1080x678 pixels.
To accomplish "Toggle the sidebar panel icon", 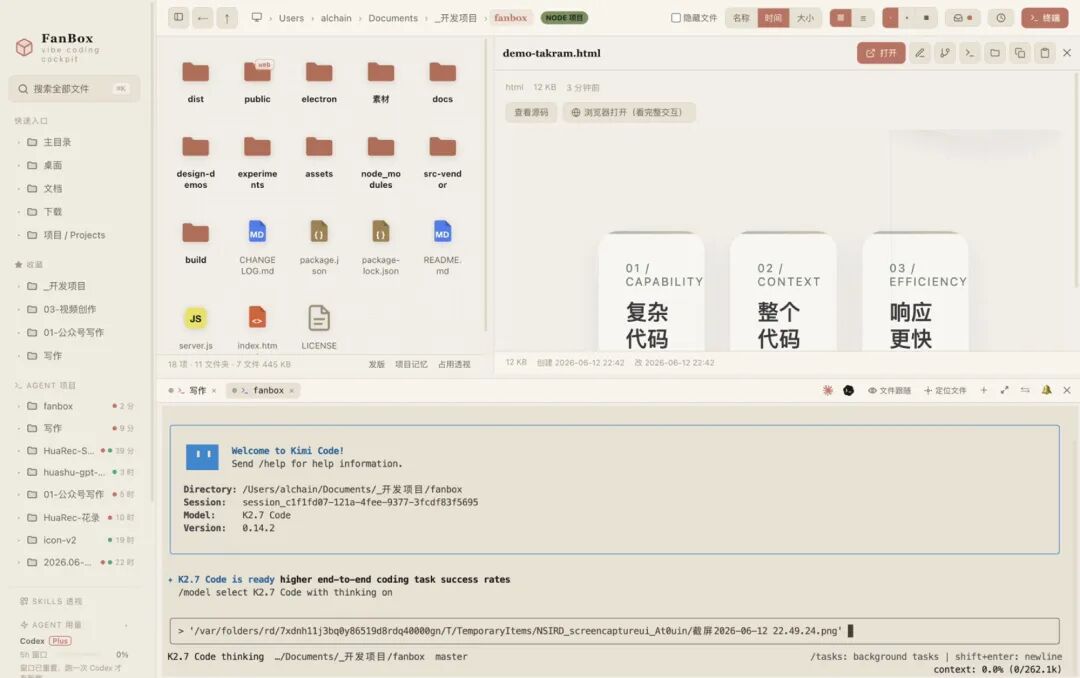I will pos(178,17).
